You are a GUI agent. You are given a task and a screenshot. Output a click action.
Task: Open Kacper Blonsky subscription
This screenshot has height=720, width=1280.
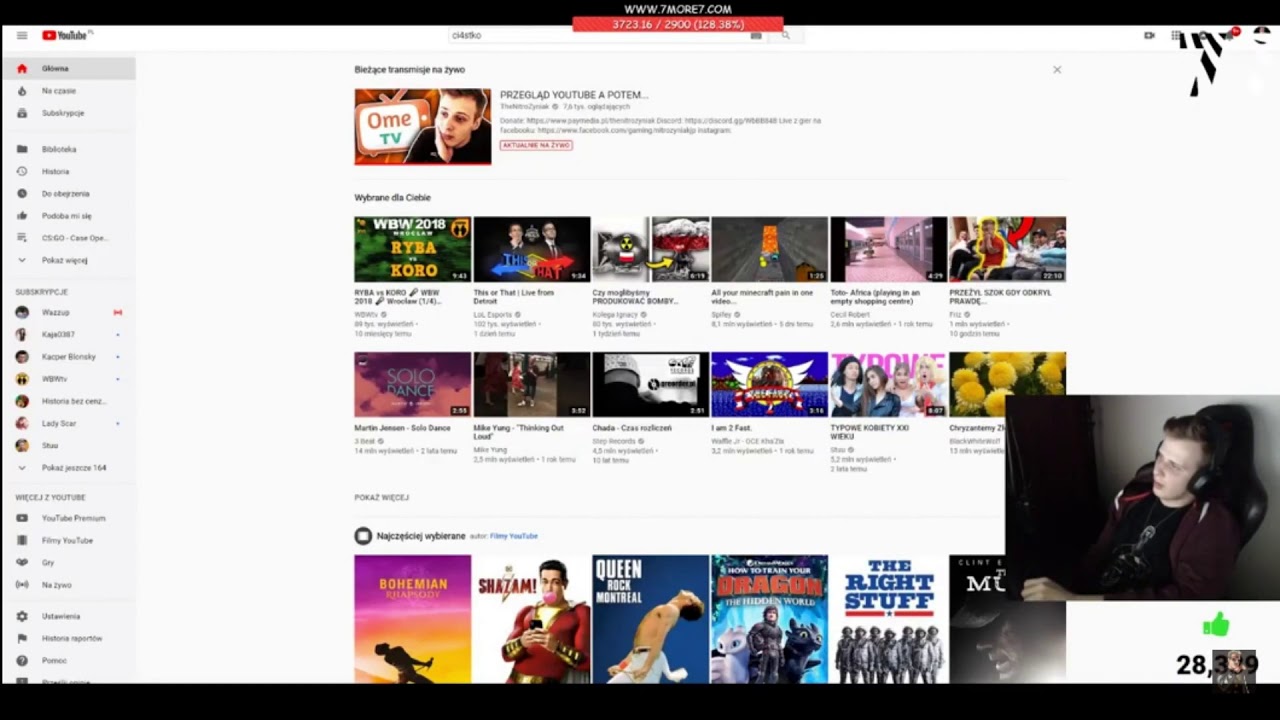pos(68,357)
